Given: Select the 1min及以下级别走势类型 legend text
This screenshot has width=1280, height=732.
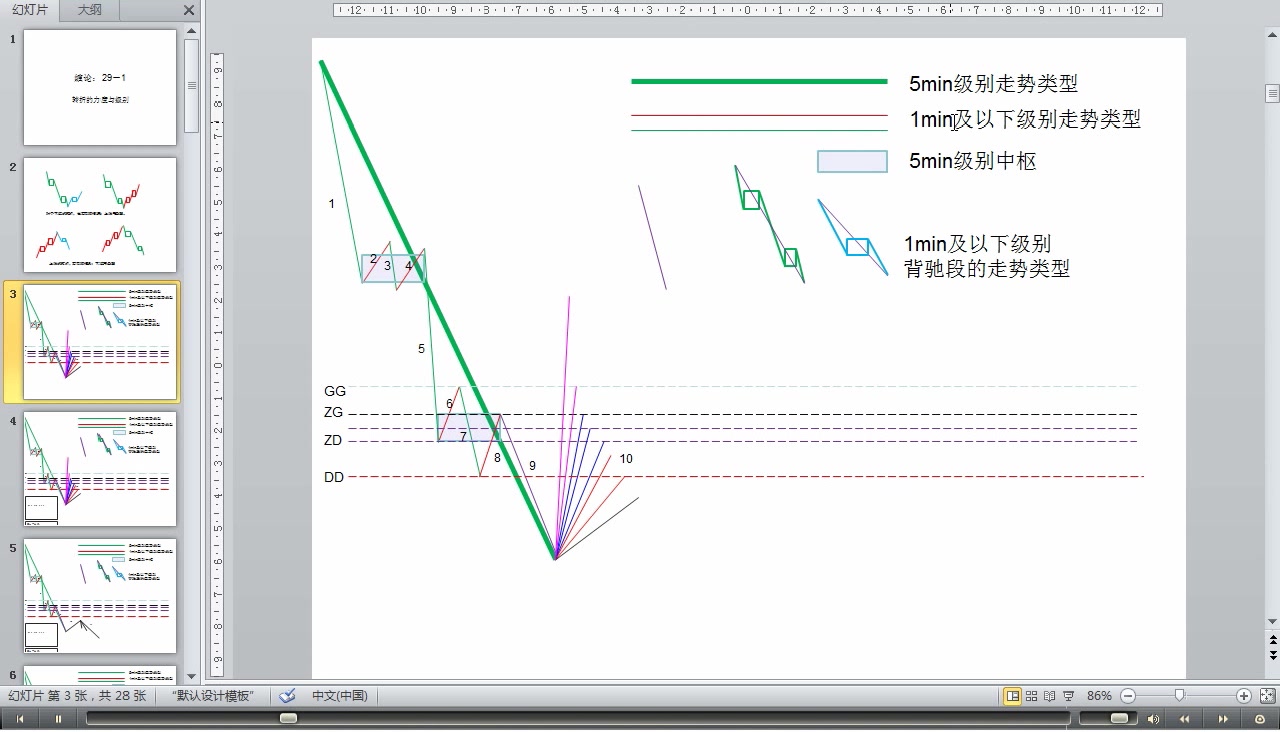Looking at the screenshot, I should pyautogui.click(x=1025, y=120).
